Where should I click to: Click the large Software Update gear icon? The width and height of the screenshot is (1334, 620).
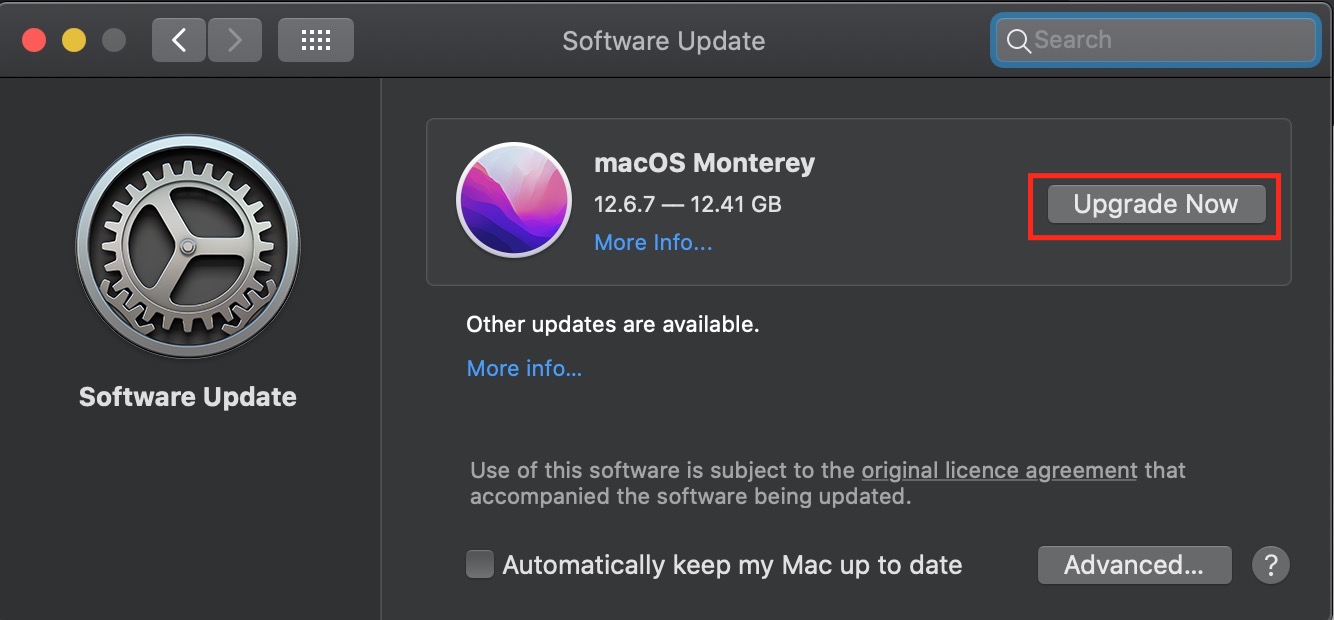coord(188,246)
